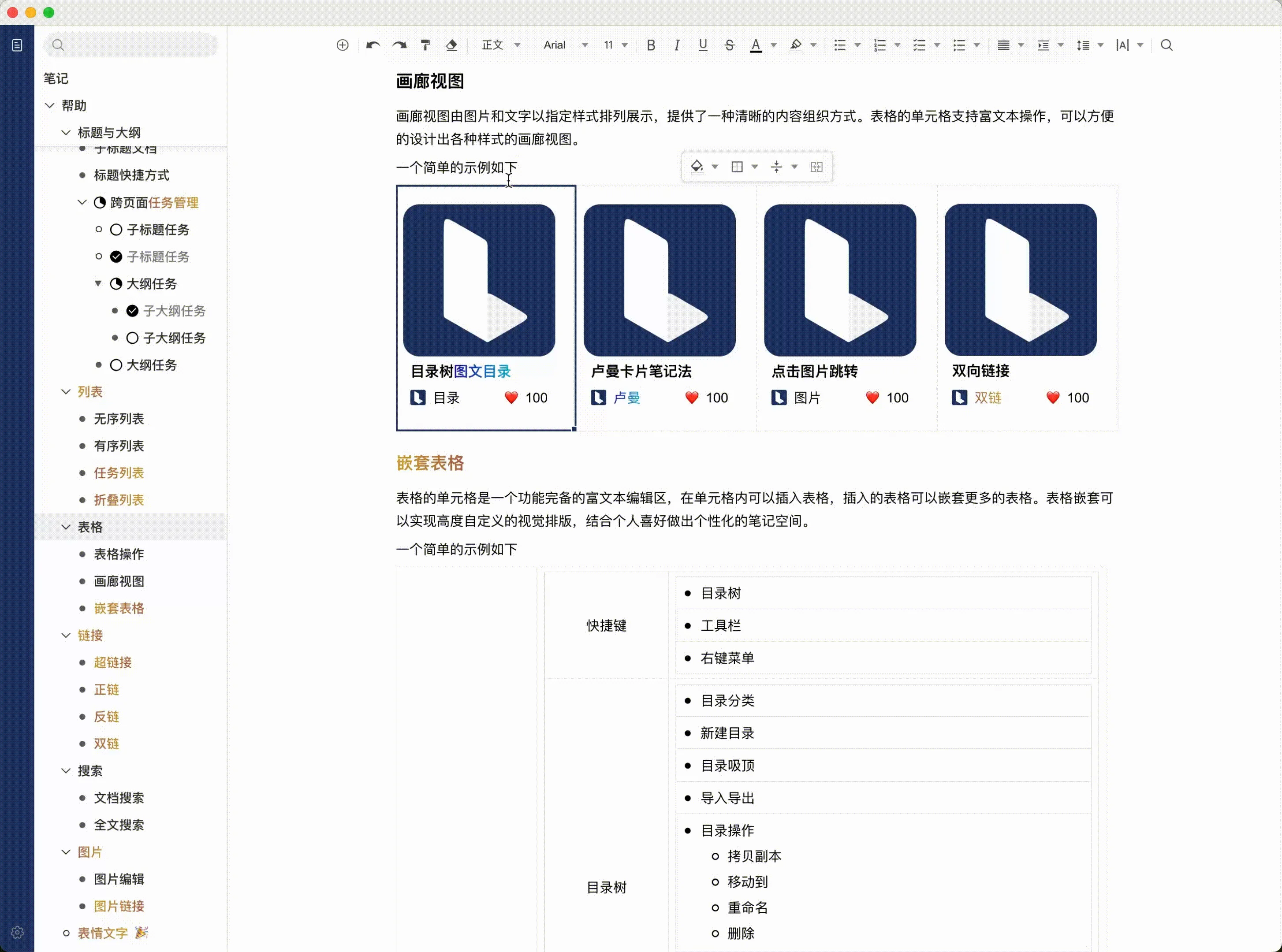Open the 正文 paragraph style dropdown
This screenshot has width=1282, height=952.
coord(500,45)
